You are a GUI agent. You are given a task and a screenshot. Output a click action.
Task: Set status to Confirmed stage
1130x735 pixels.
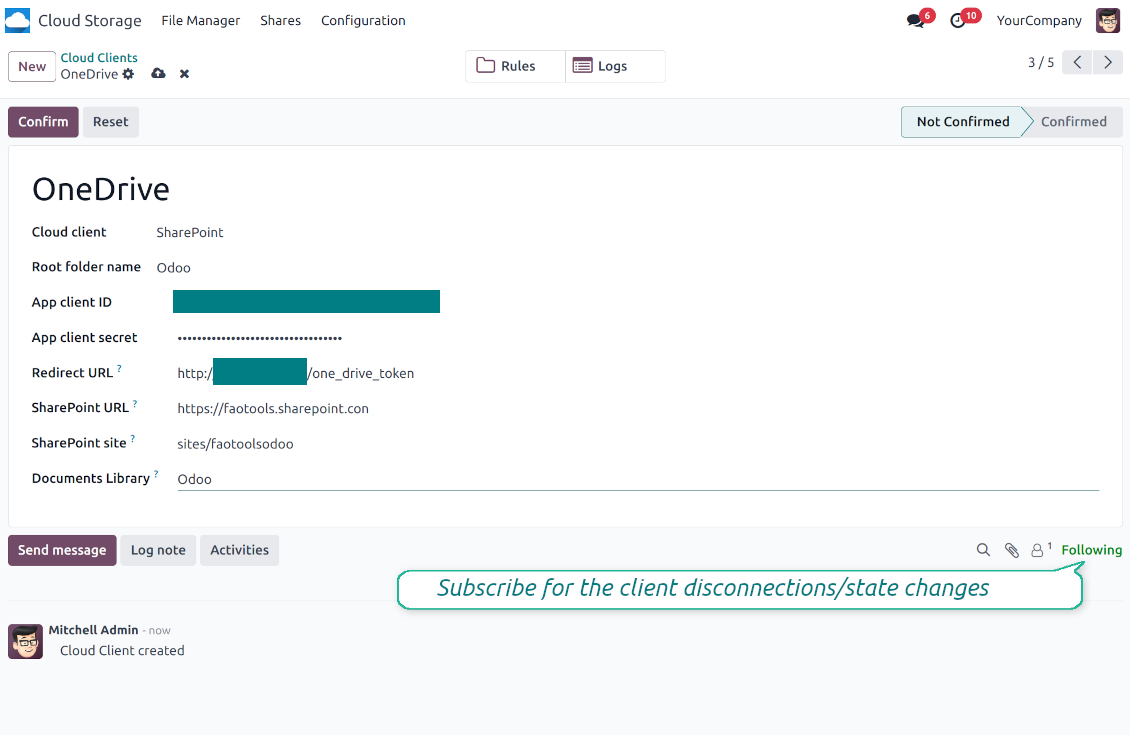(1073, 122)
